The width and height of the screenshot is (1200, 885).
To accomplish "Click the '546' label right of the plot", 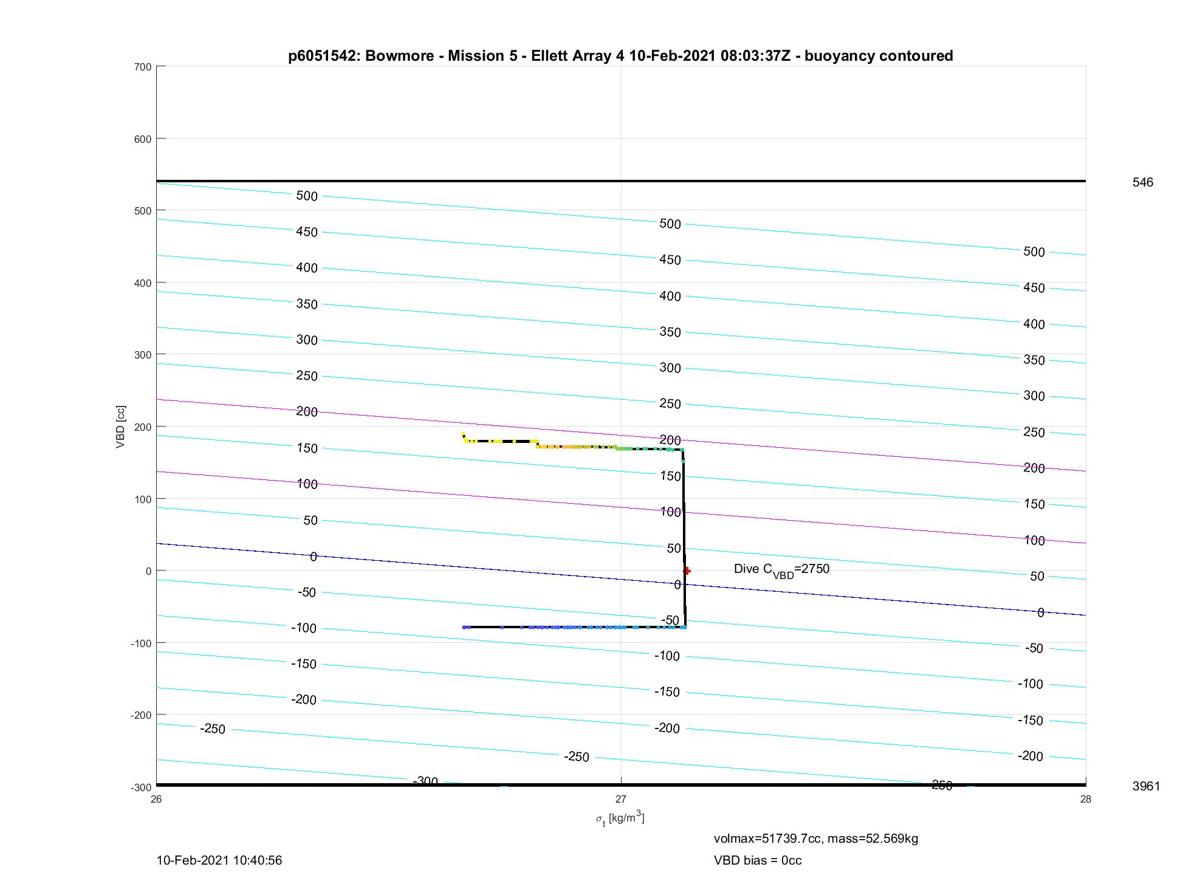I will (1143, 183).
